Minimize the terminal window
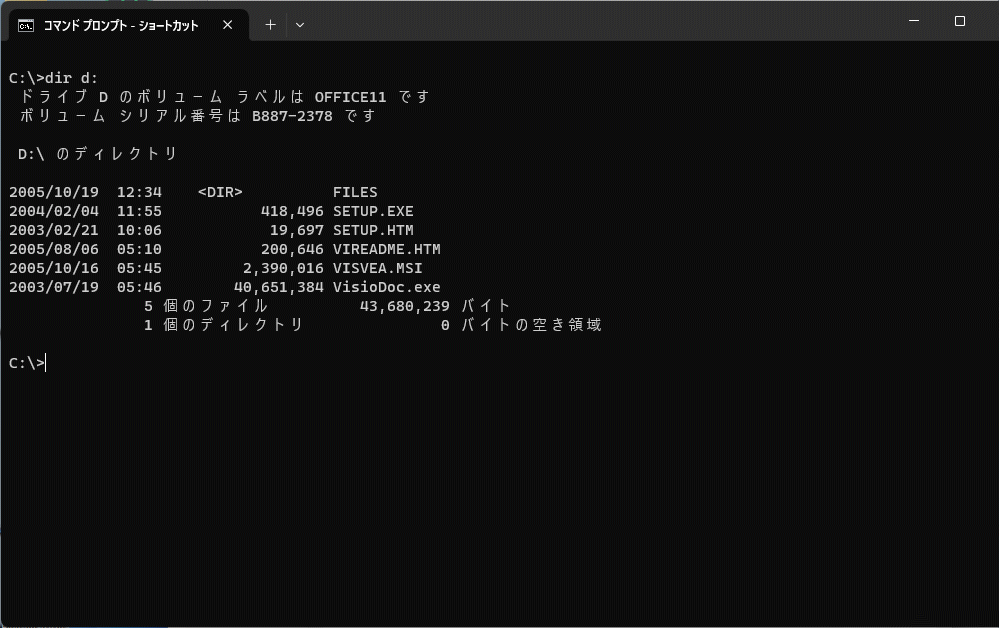This screenshot has height=628, width=999. pyautogui.click(x=914, y=21)
